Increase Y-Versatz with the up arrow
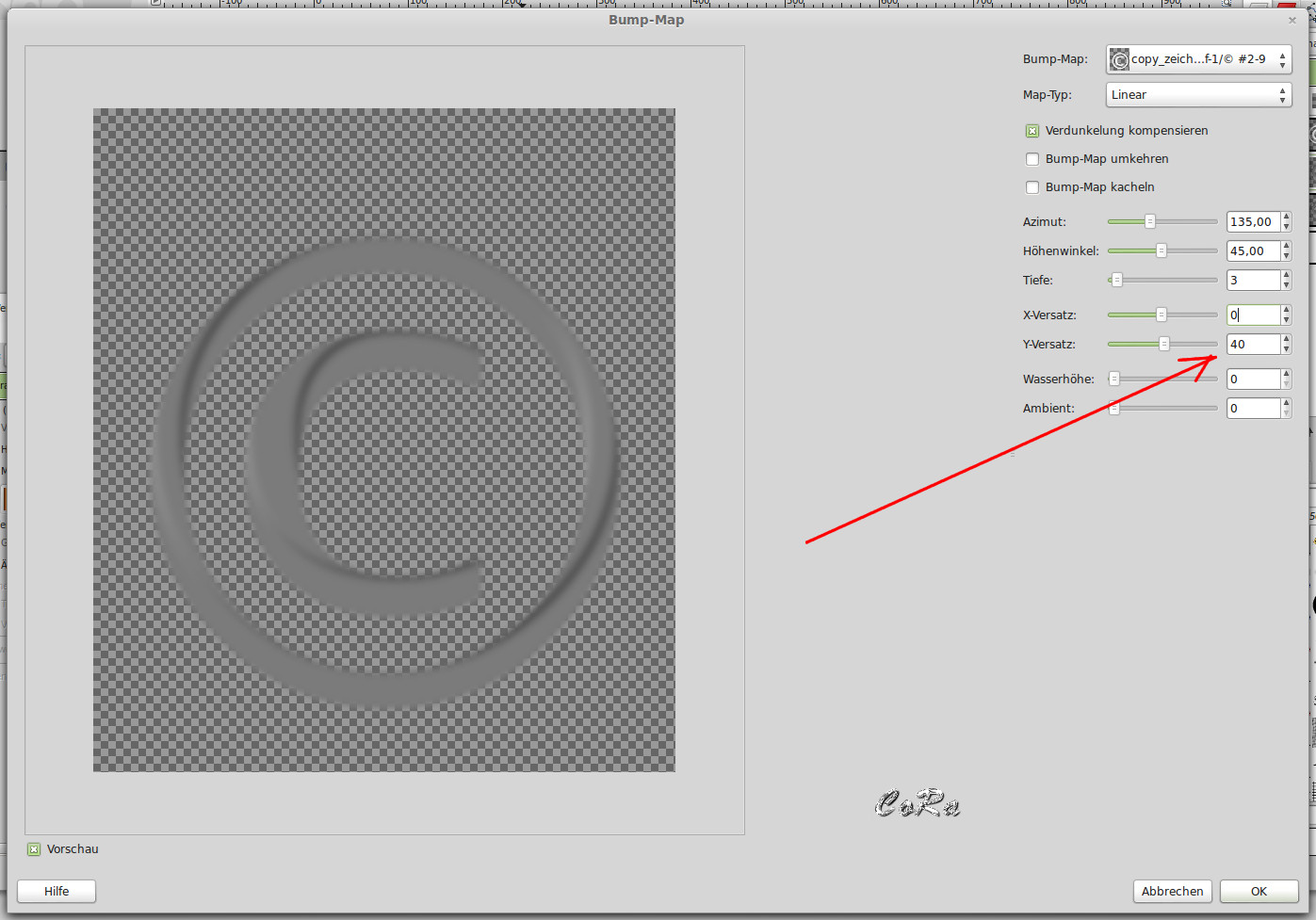The width and height of the screenshot is (1316, 920). 1287,340
